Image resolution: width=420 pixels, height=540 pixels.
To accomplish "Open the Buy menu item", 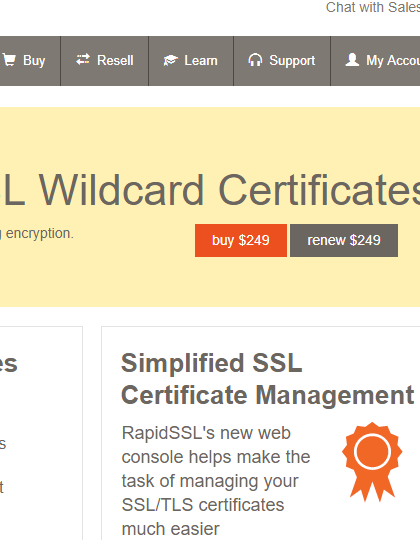I will click(30, 61).
